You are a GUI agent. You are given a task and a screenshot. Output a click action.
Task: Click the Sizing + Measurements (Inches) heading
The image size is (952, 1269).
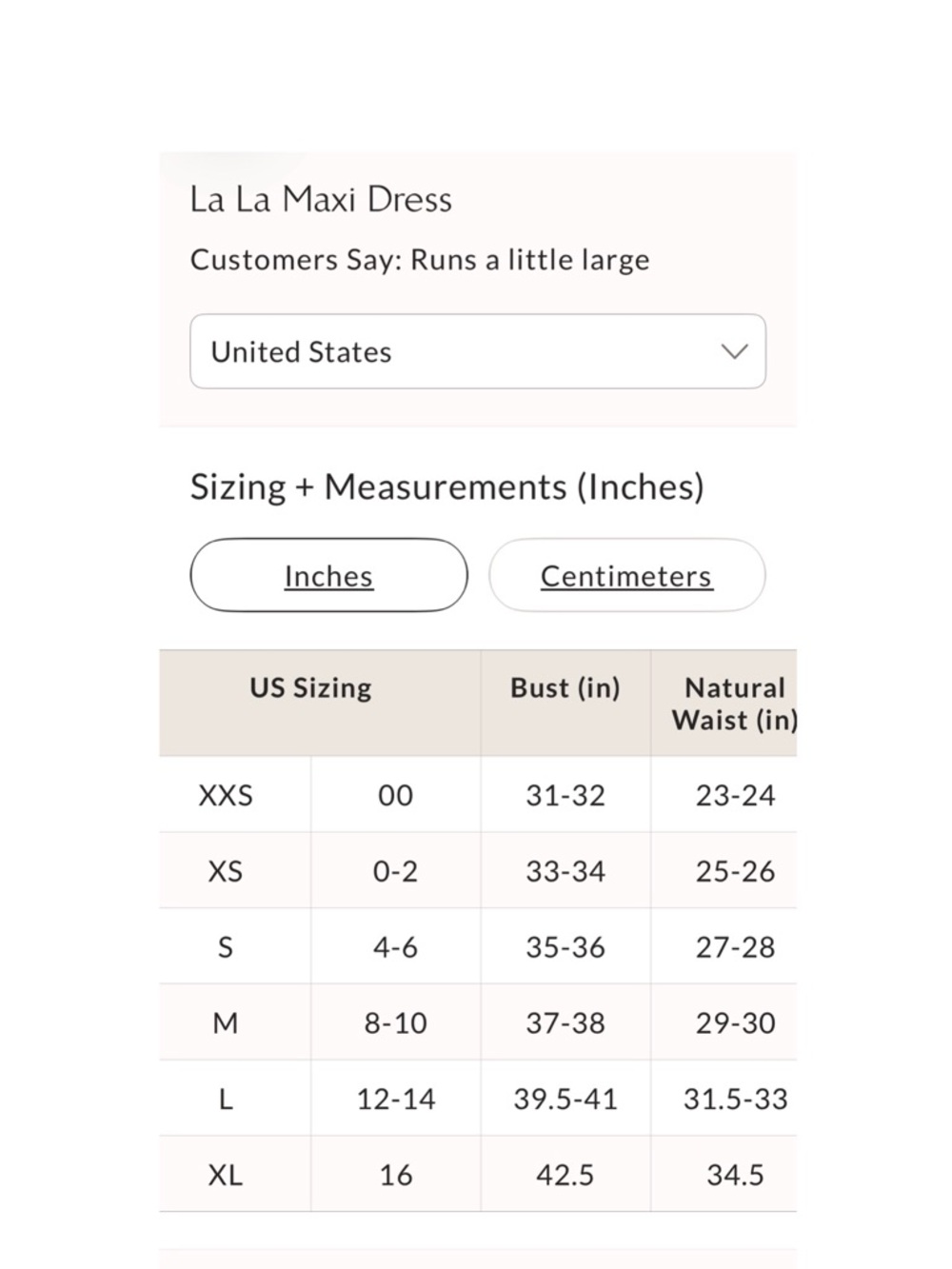(446, 486)
